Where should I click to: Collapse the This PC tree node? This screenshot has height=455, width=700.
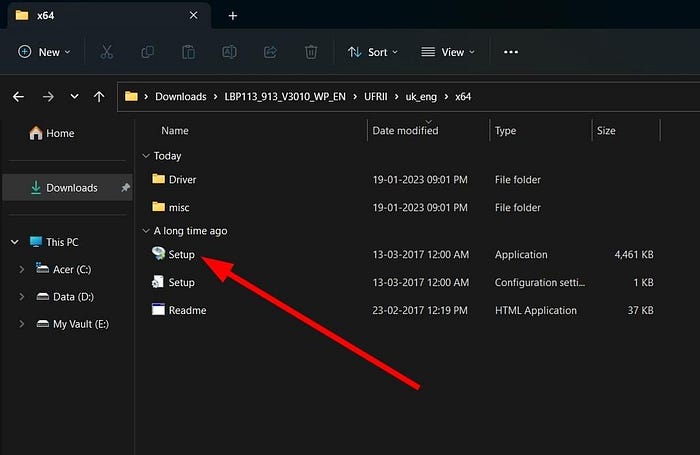[x=15, y=242]
